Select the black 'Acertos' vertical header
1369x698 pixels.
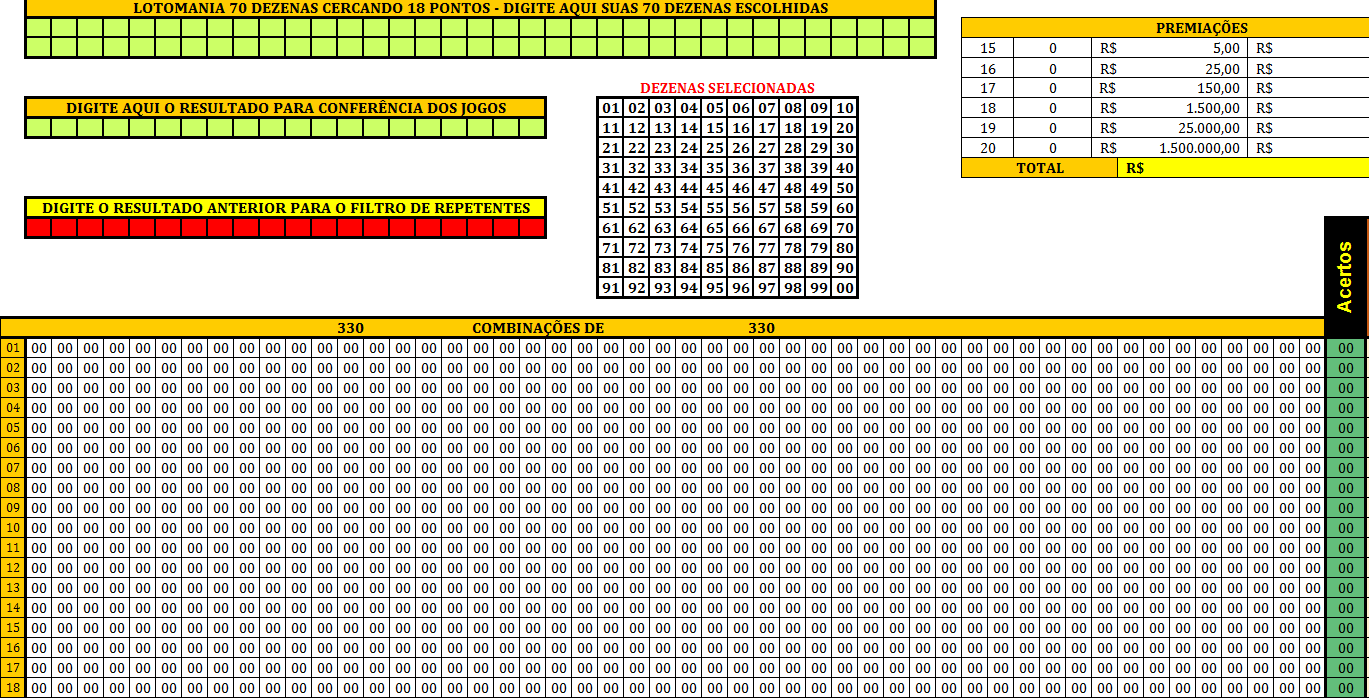(1346, 277)
